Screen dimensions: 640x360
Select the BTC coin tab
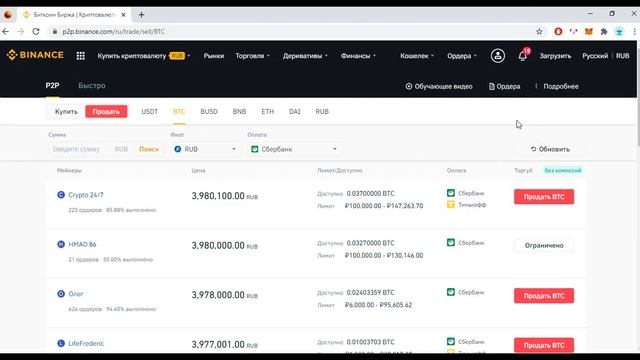pyautogui.click(x=179, y=111)
